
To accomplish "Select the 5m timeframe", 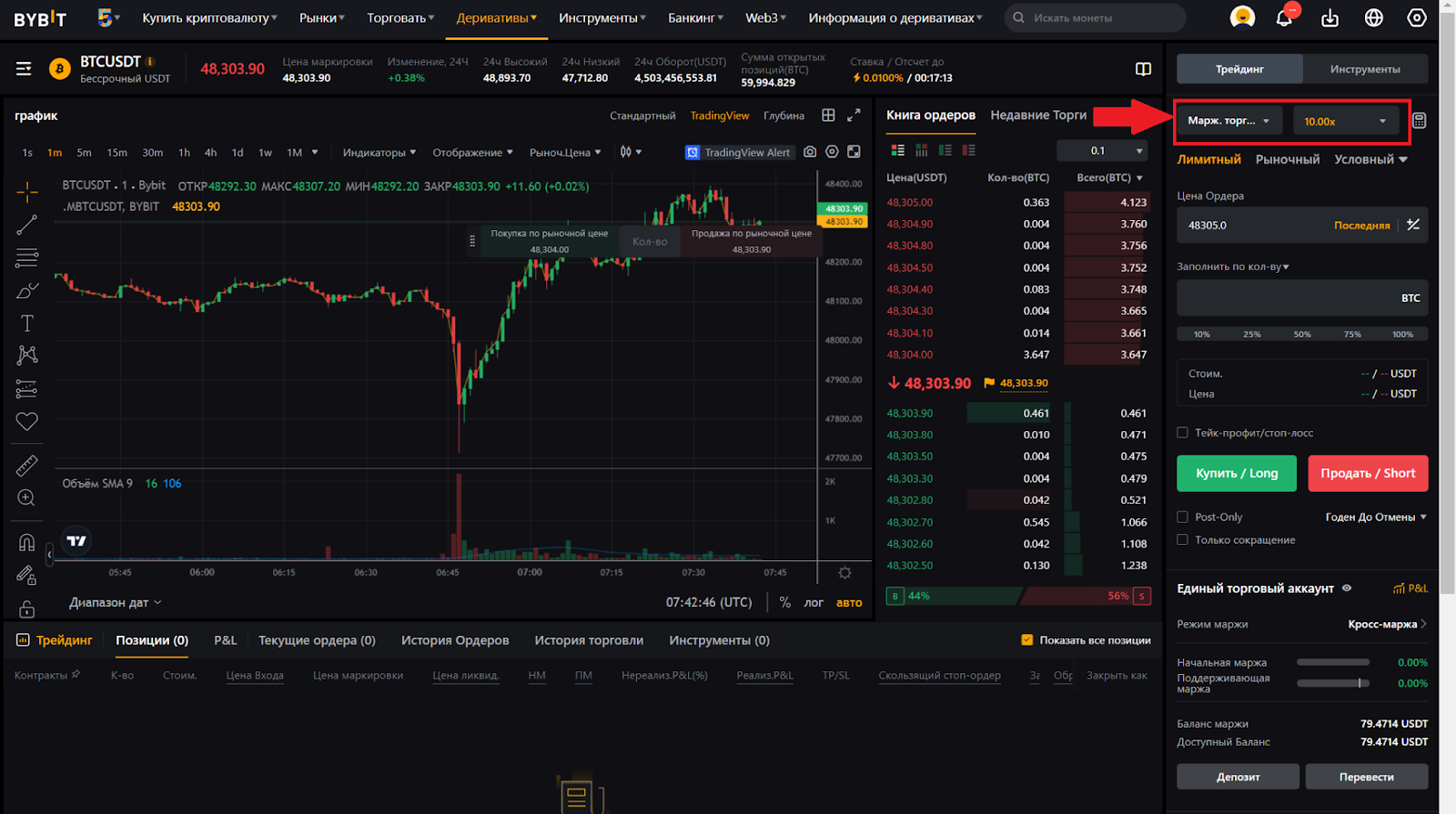I will coord(84,153).
